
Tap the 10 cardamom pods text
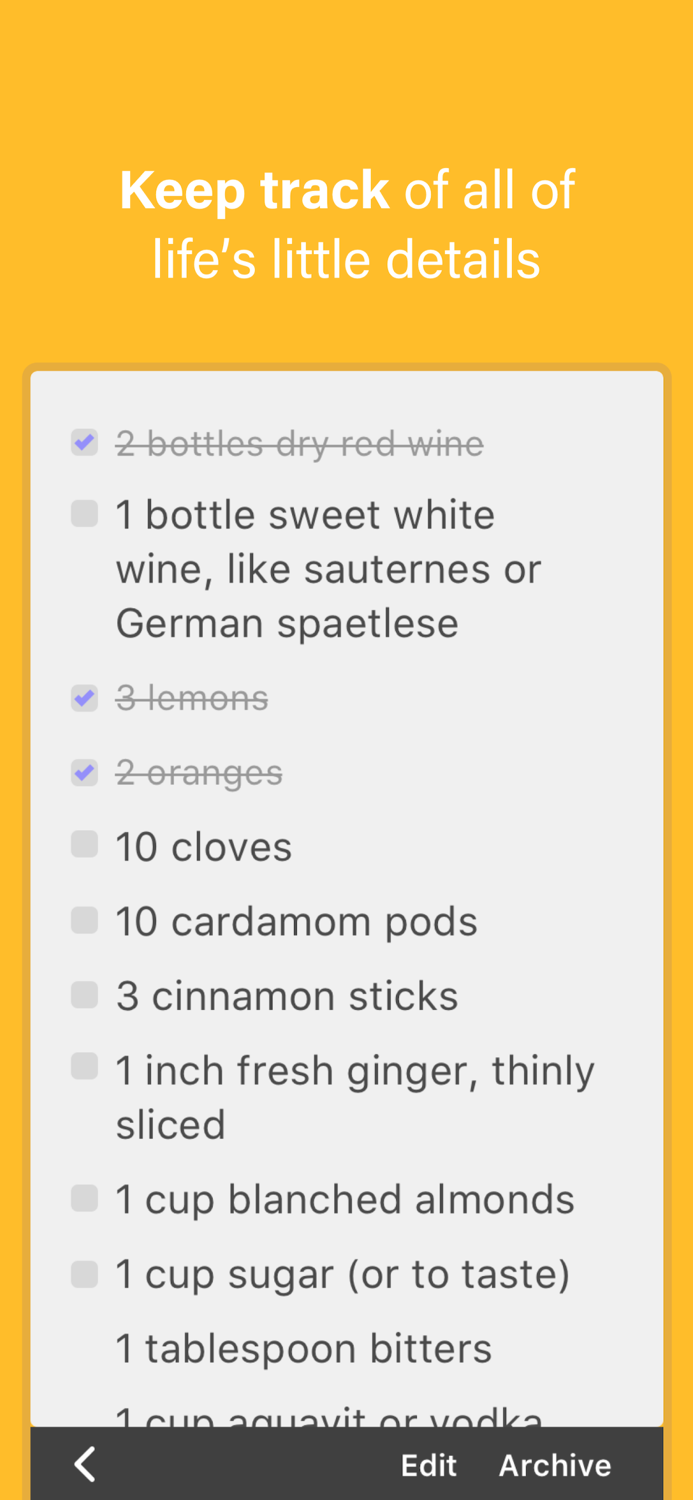coord(296,921)
